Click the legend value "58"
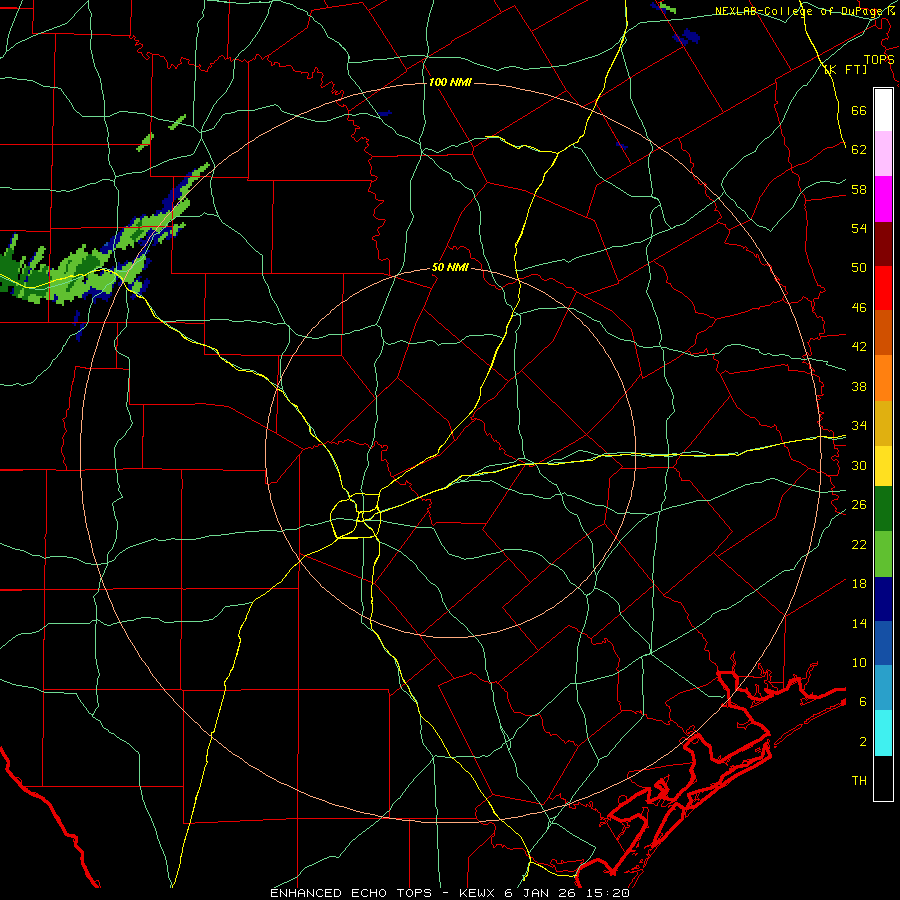900x900 pixels. point(859,189)
